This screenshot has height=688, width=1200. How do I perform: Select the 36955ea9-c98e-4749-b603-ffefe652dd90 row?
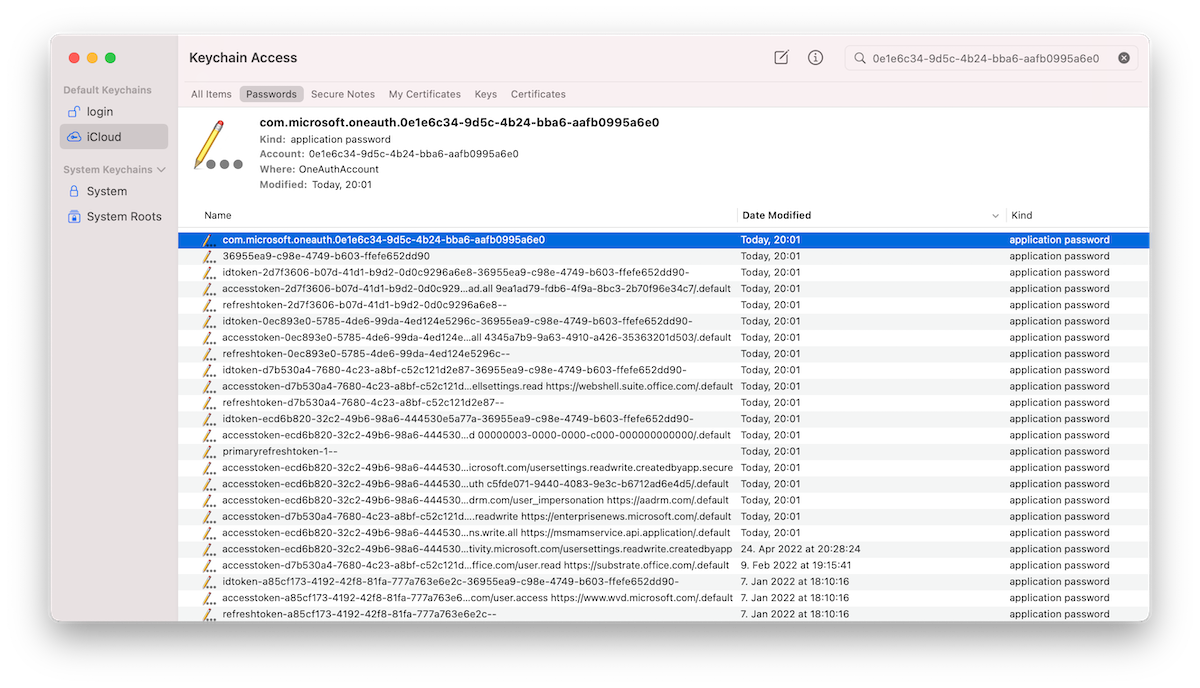326,256
